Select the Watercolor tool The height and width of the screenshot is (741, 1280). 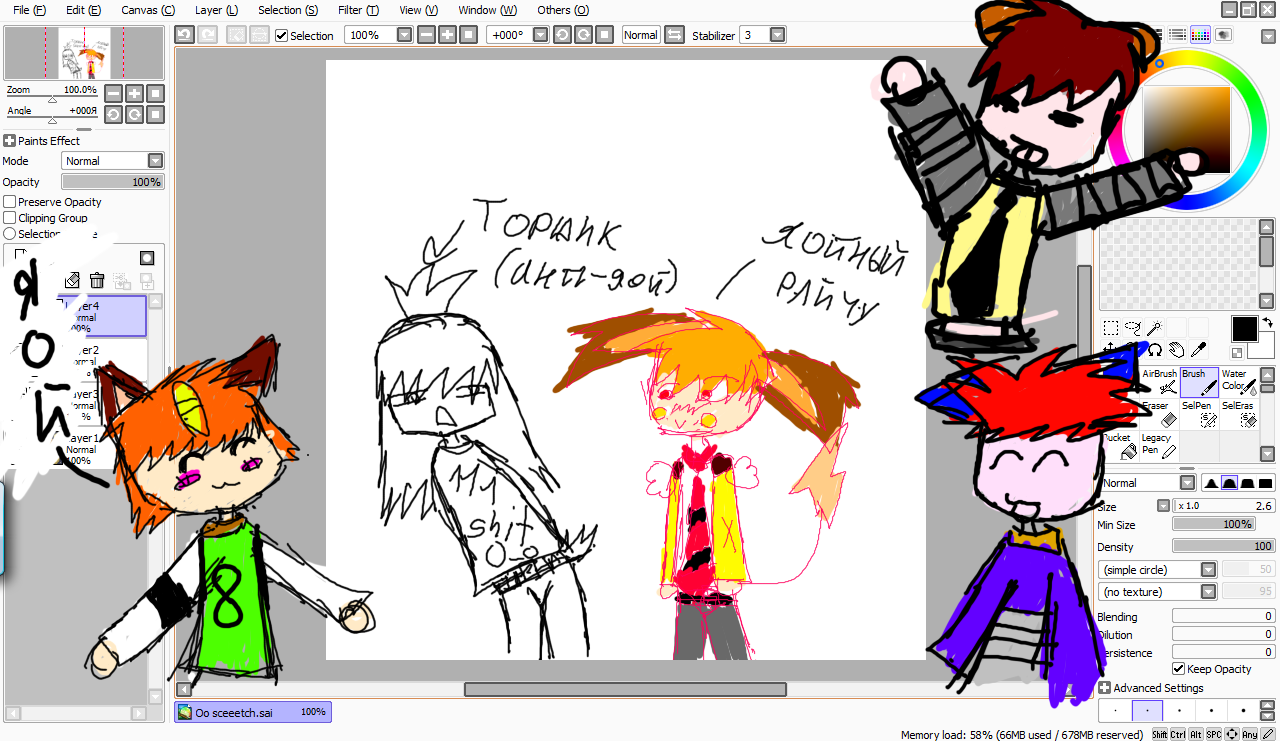pos(1239,381)
